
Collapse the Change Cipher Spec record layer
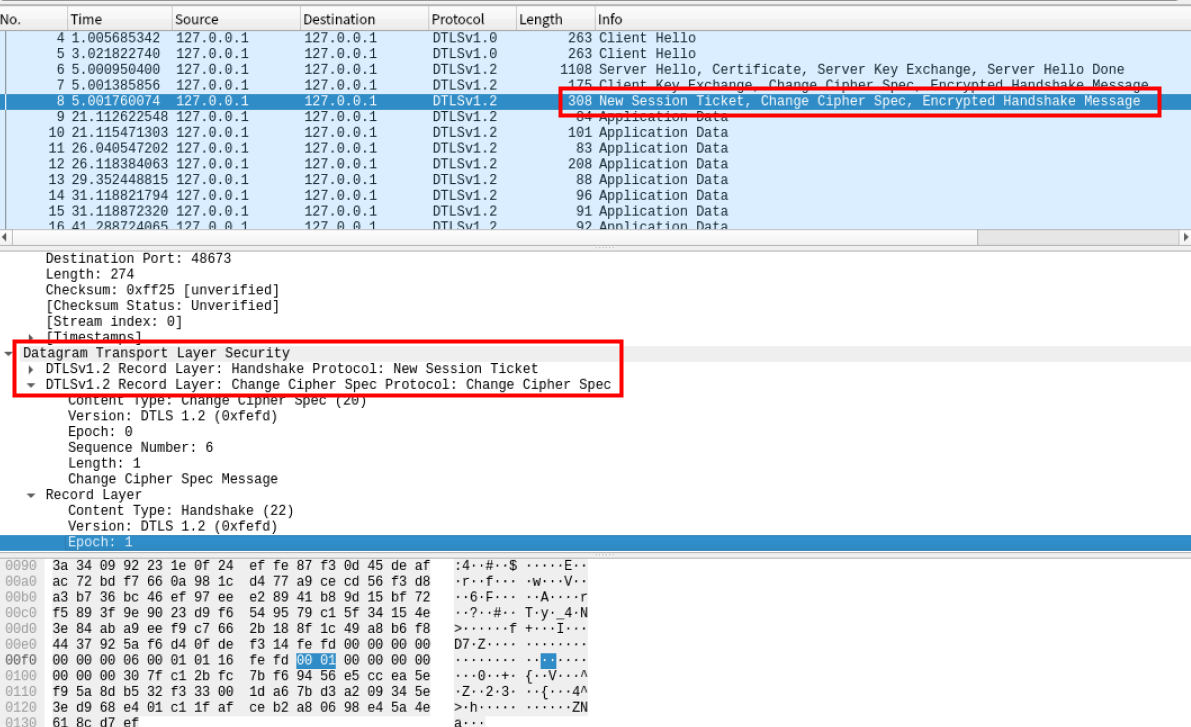[x=30, y=385]
